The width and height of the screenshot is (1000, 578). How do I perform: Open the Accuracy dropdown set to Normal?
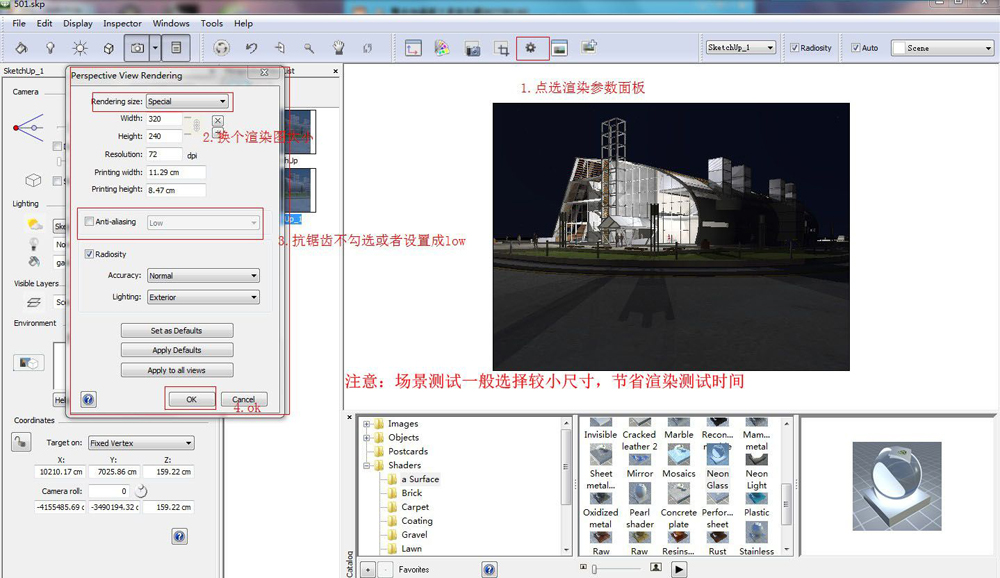203,276
